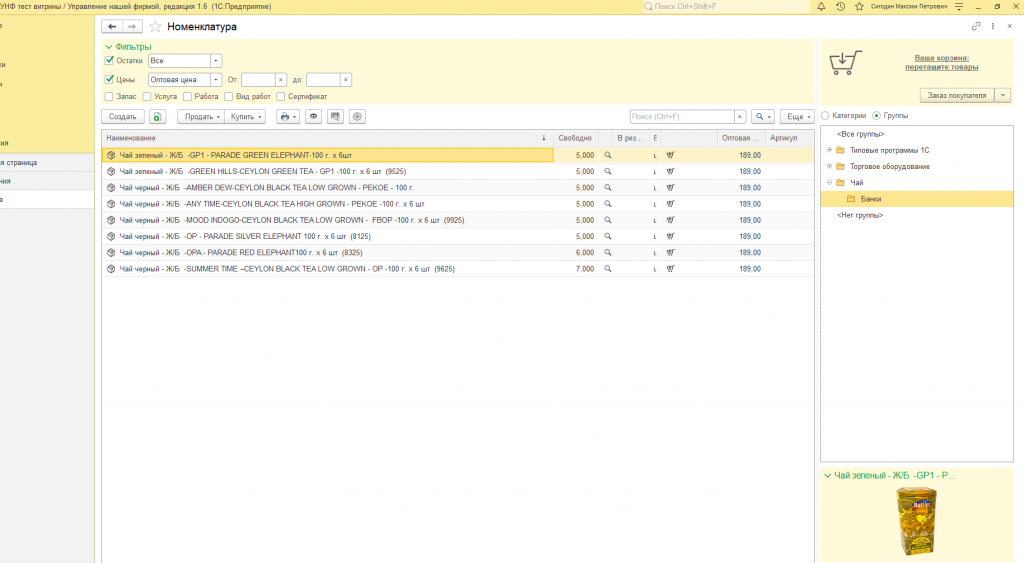Open the search options magnifier dropdown
This screenshot has height=563, width=1024.
763,116
